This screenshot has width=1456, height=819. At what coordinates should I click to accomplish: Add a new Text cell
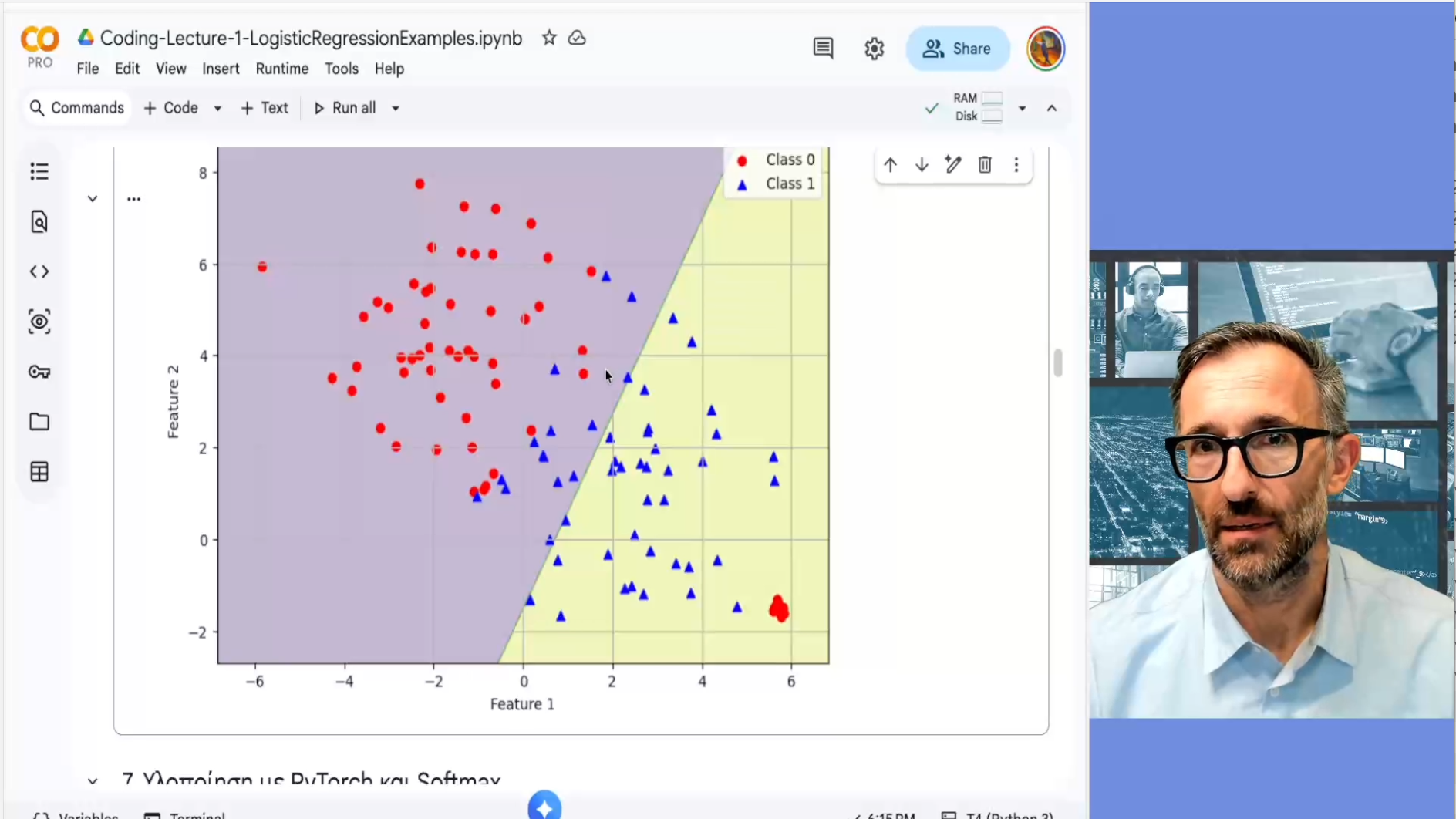click(265, 108)
